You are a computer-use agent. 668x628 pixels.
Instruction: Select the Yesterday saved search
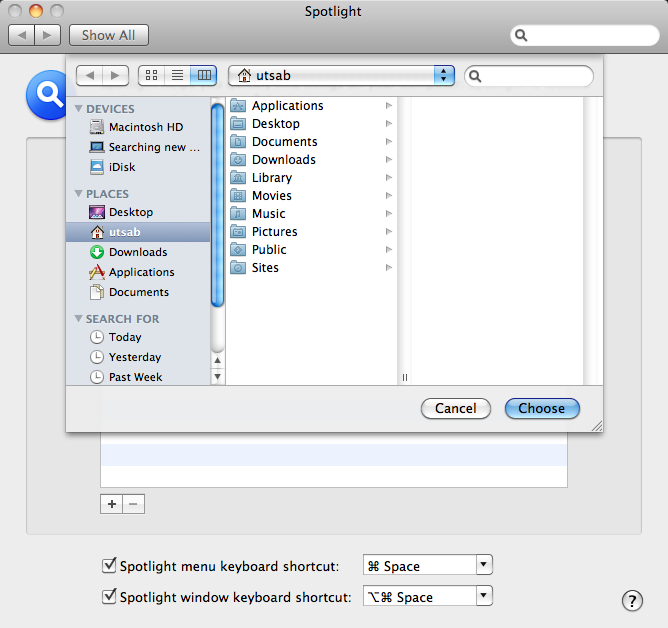coord(138,357)
